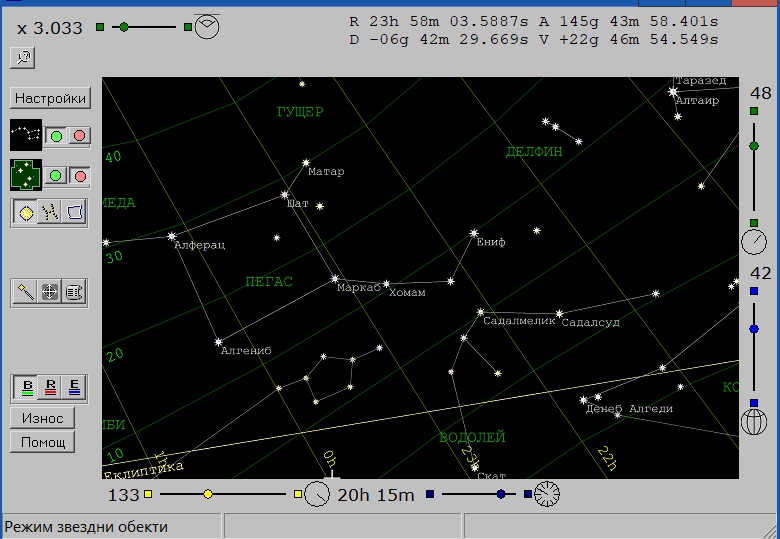Click the vertical green altitude slider handle
The image size is (780, 539).
pos(754,146)
